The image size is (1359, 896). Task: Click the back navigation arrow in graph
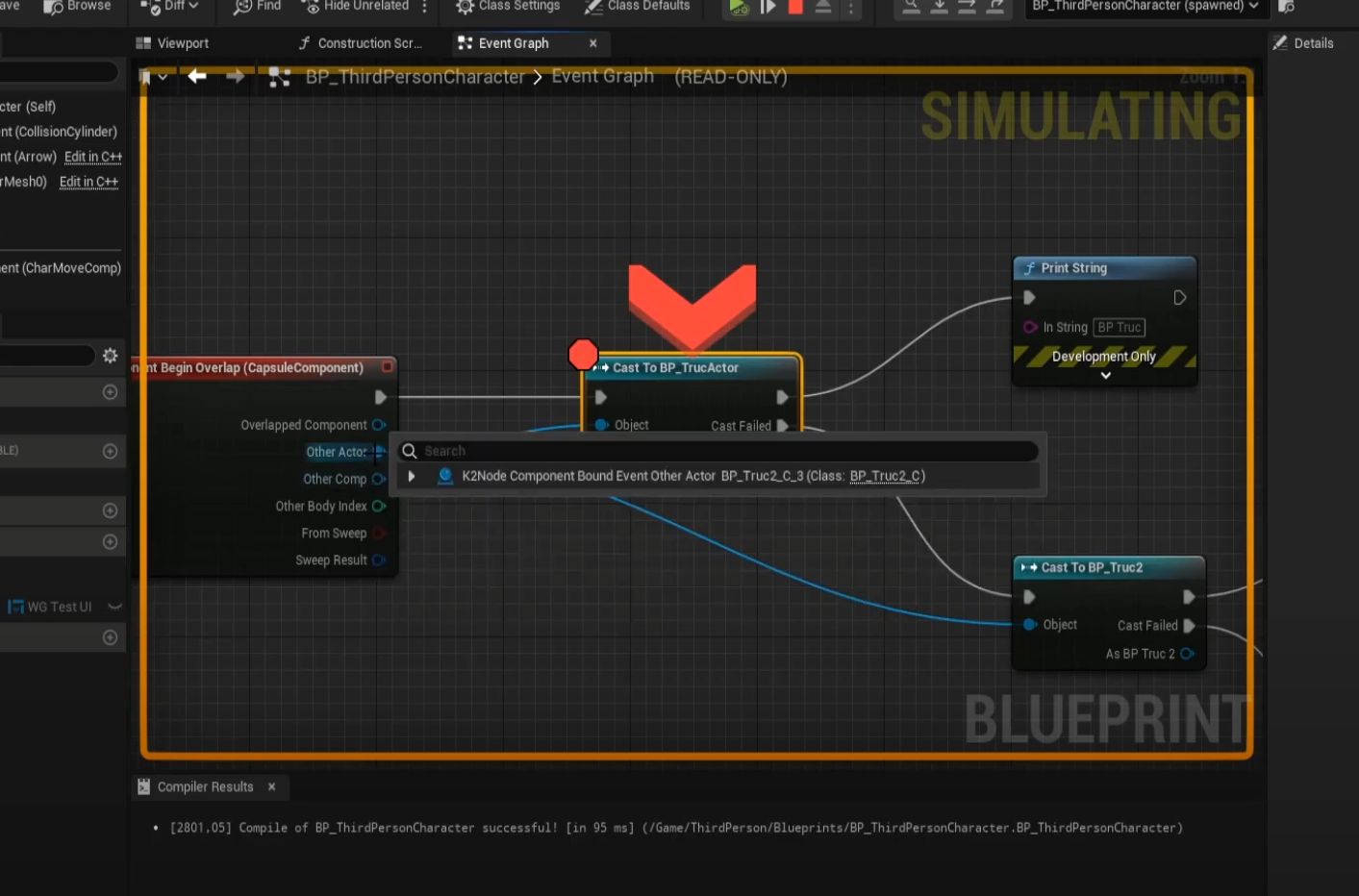point(197,76)
